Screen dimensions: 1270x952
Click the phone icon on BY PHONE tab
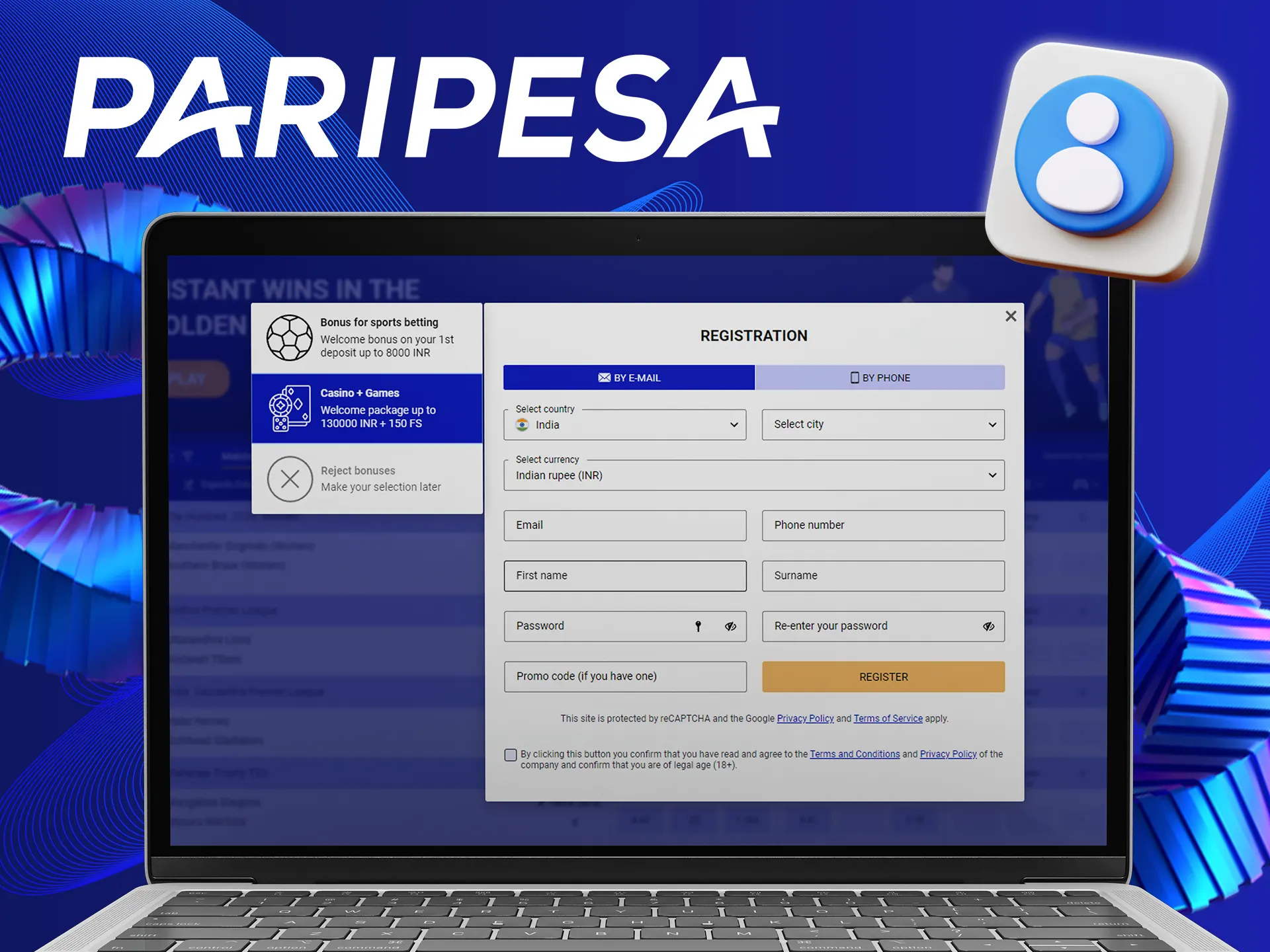point(849,378)
